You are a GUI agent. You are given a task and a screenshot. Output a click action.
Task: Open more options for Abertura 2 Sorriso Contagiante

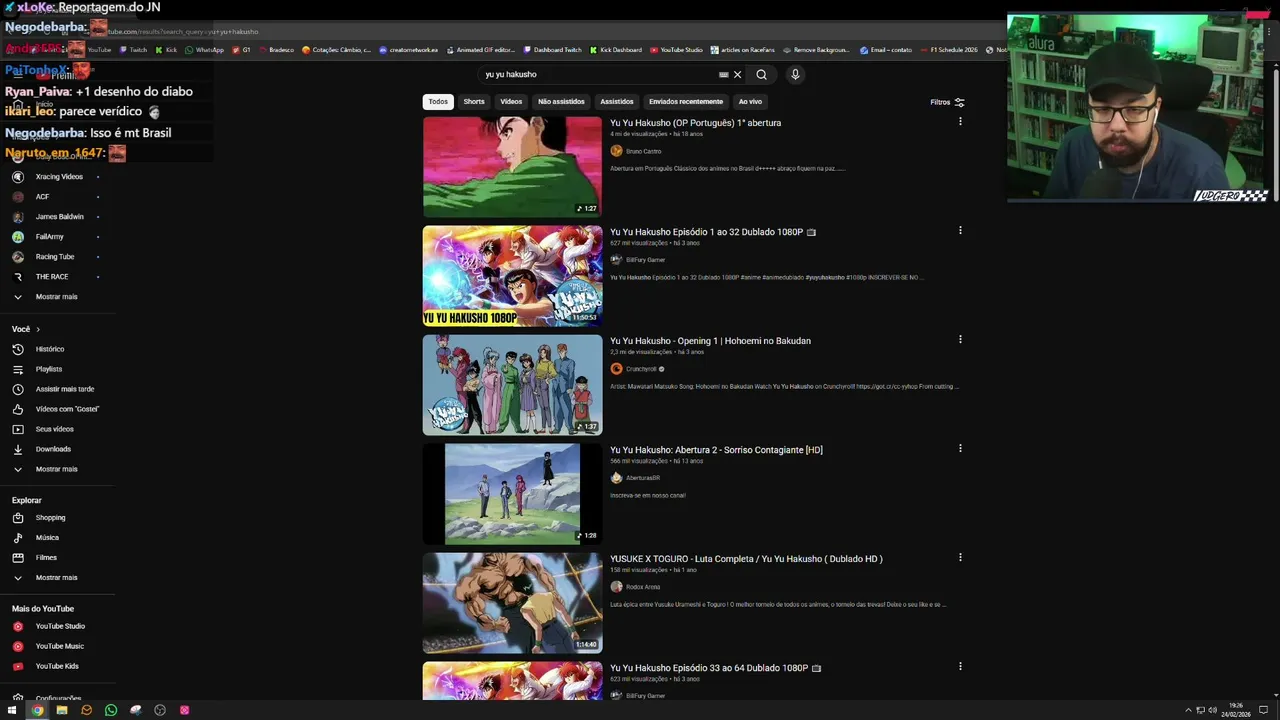point(960,448)
